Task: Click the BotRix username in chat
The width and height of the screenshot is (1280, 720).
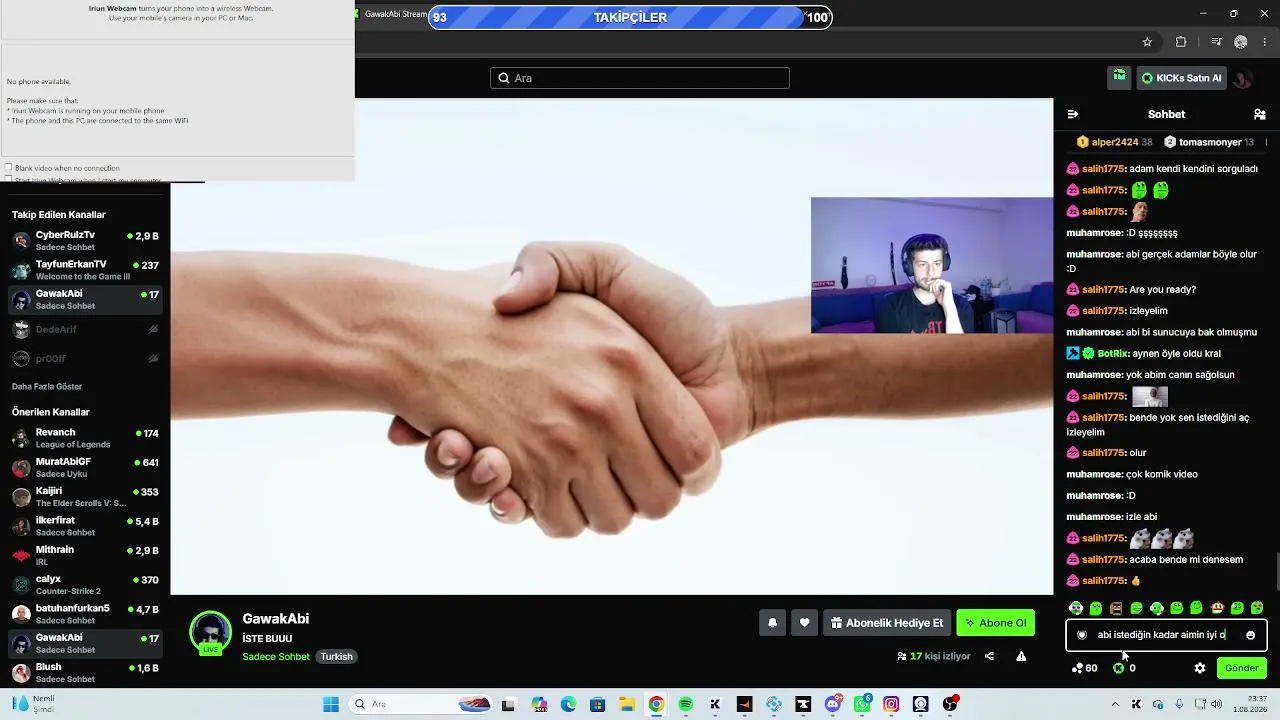Action: tap(1113, 353)
